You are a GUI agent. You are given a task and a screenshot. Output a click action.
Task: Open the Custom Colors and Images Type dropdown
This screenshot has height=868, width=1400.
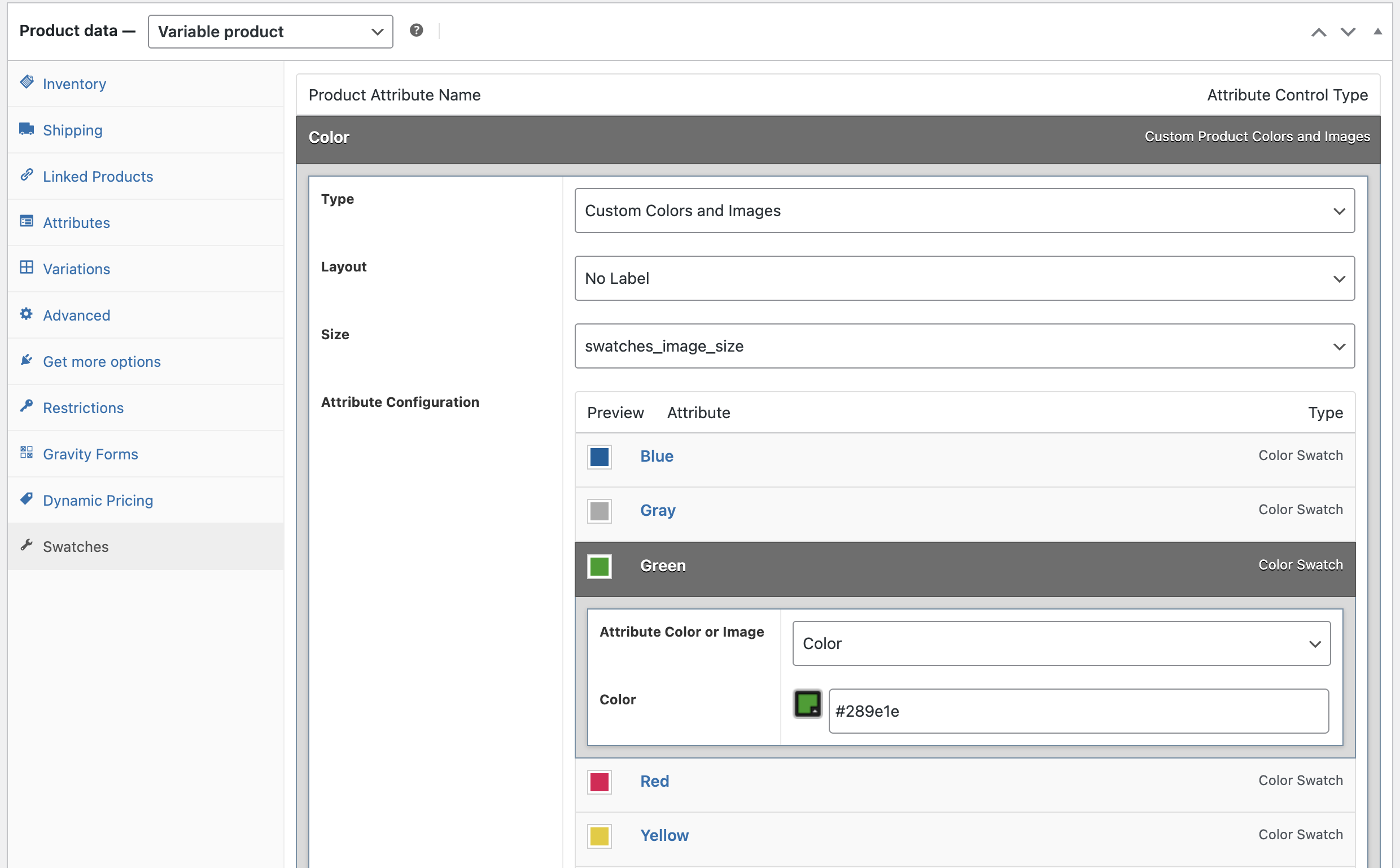coord(964,211)
